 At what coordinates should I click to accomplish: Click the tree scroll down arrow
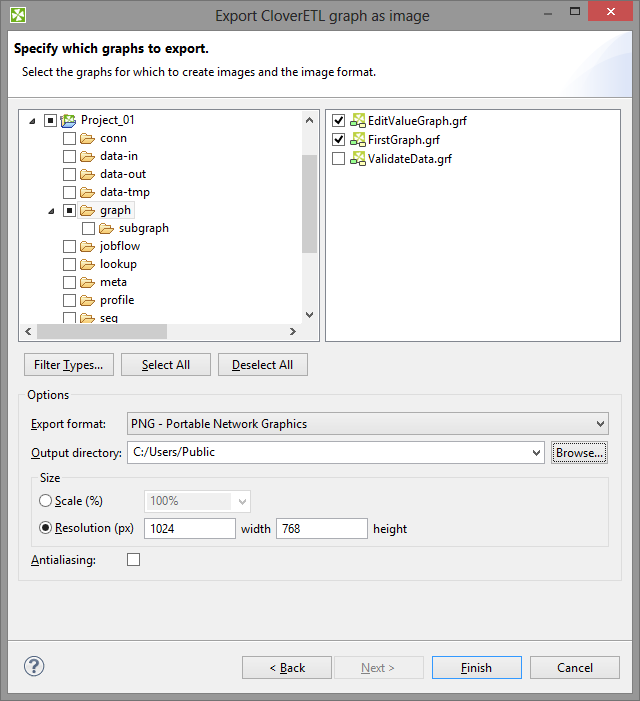click(x=309, y=315)
